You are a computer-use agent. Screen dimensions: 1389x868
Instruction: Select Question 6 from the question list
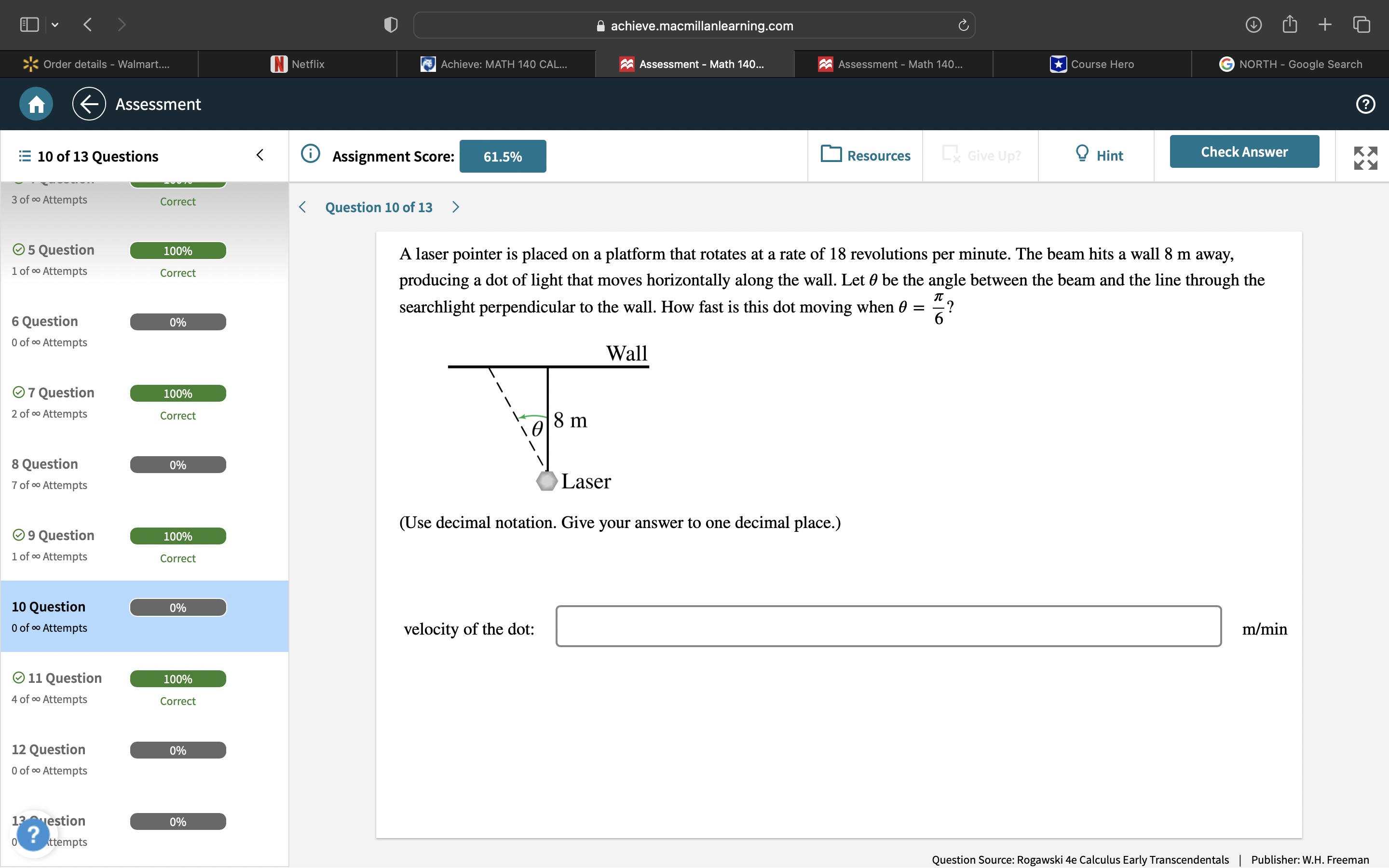point(44,321)
